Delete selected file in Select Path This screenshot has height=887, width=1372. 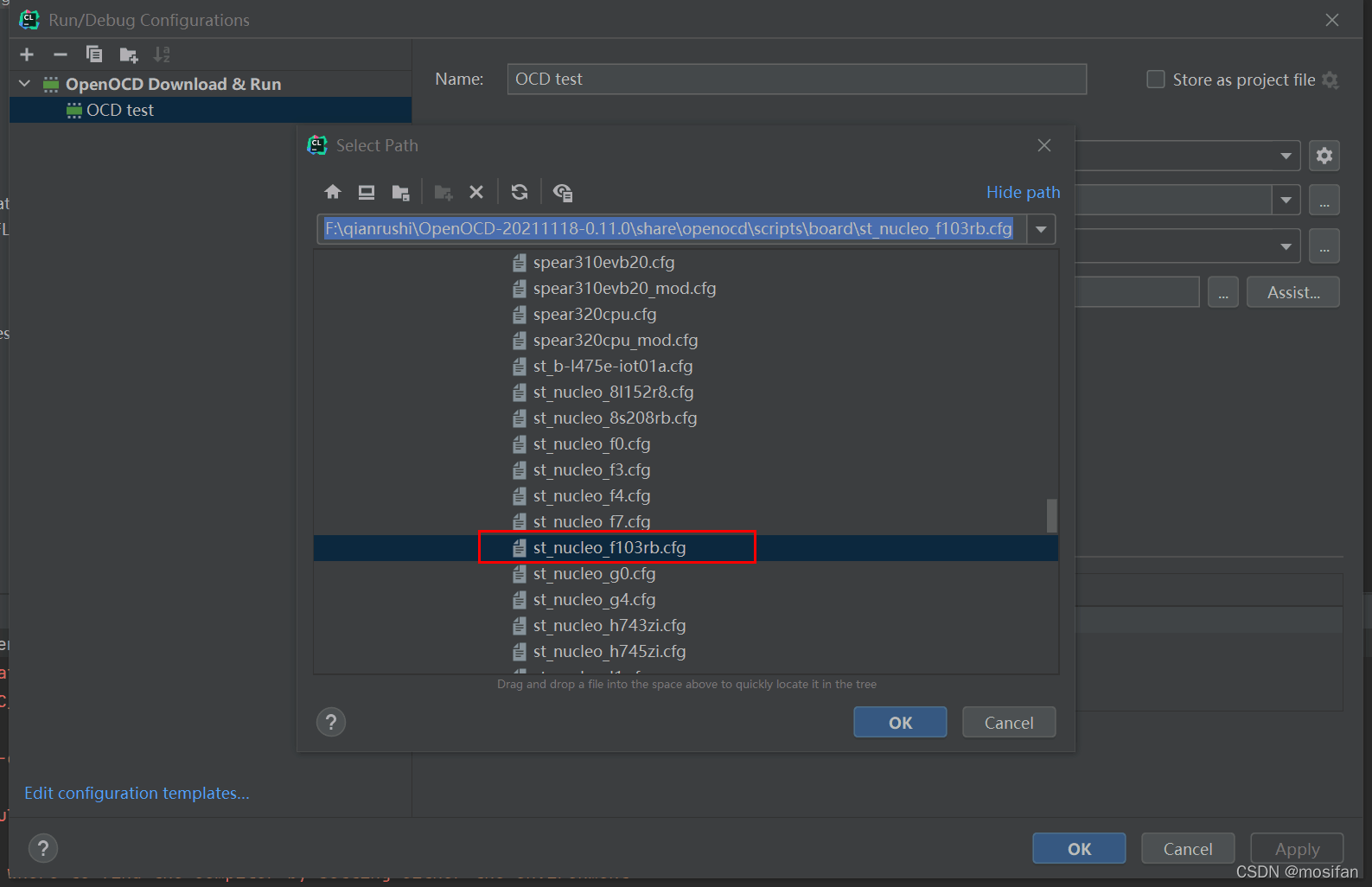pyautogui.click(x=476, y=192)
